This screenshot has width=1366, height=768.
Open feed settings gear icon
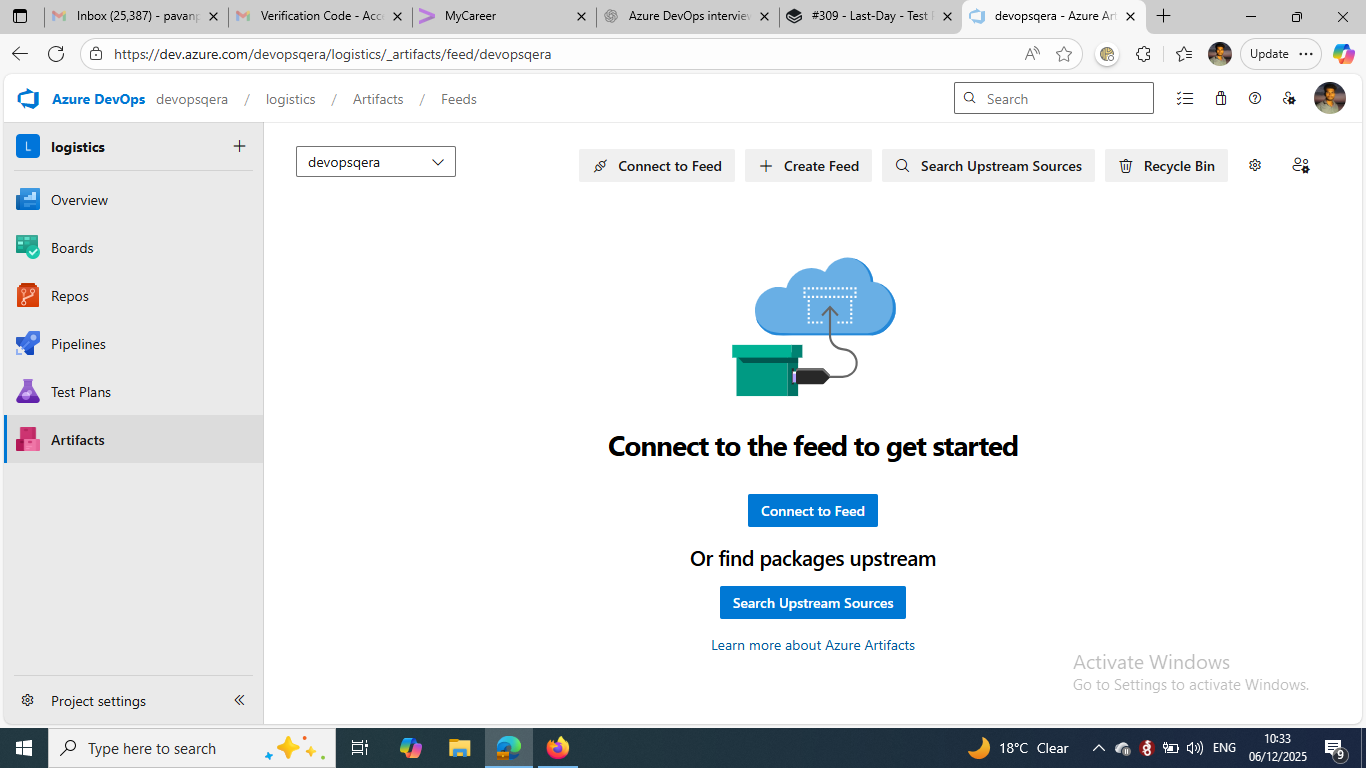click(x=1255, y=166)
